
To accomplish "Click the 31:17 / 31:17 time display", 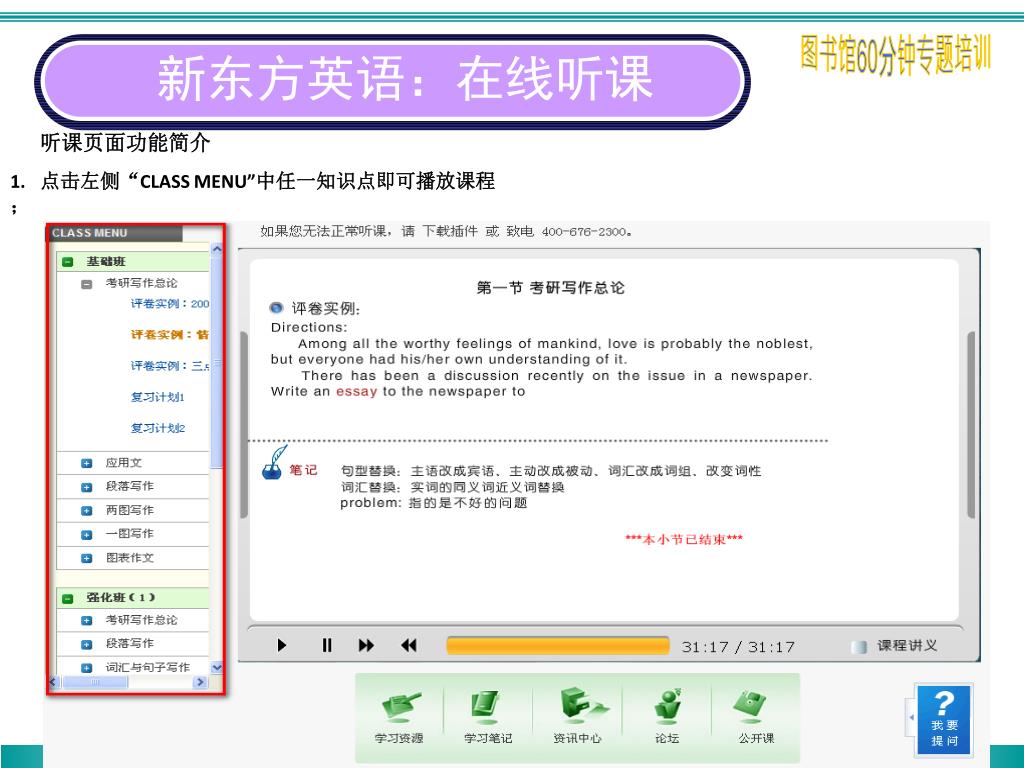I will click(738, 647).
